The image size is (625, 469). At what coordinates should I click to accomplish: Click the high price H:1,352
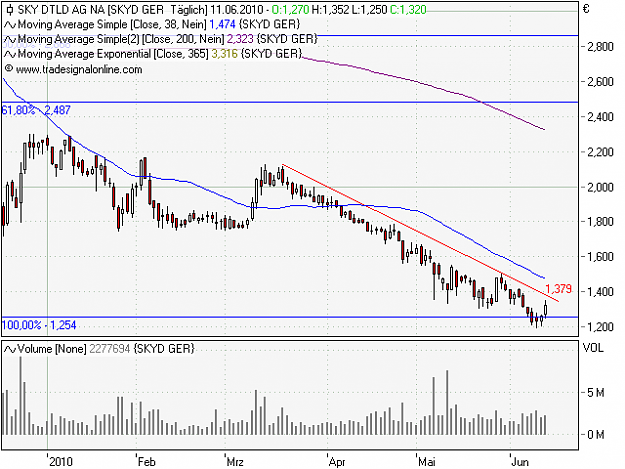point(330,9)
